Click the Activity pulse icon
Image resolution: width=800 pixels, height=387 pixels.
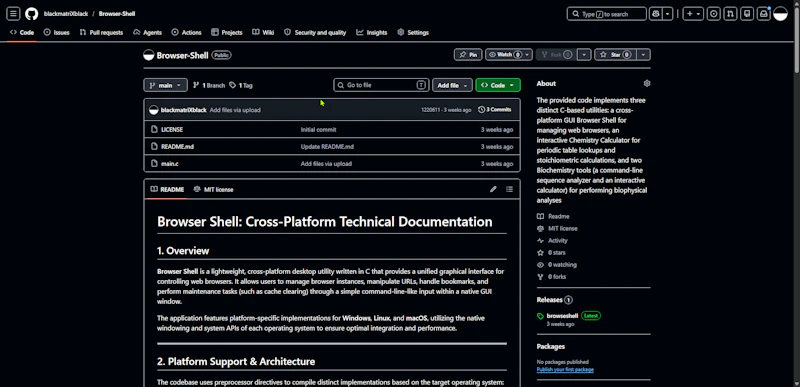pyautogui.click(x=540, y=241)
